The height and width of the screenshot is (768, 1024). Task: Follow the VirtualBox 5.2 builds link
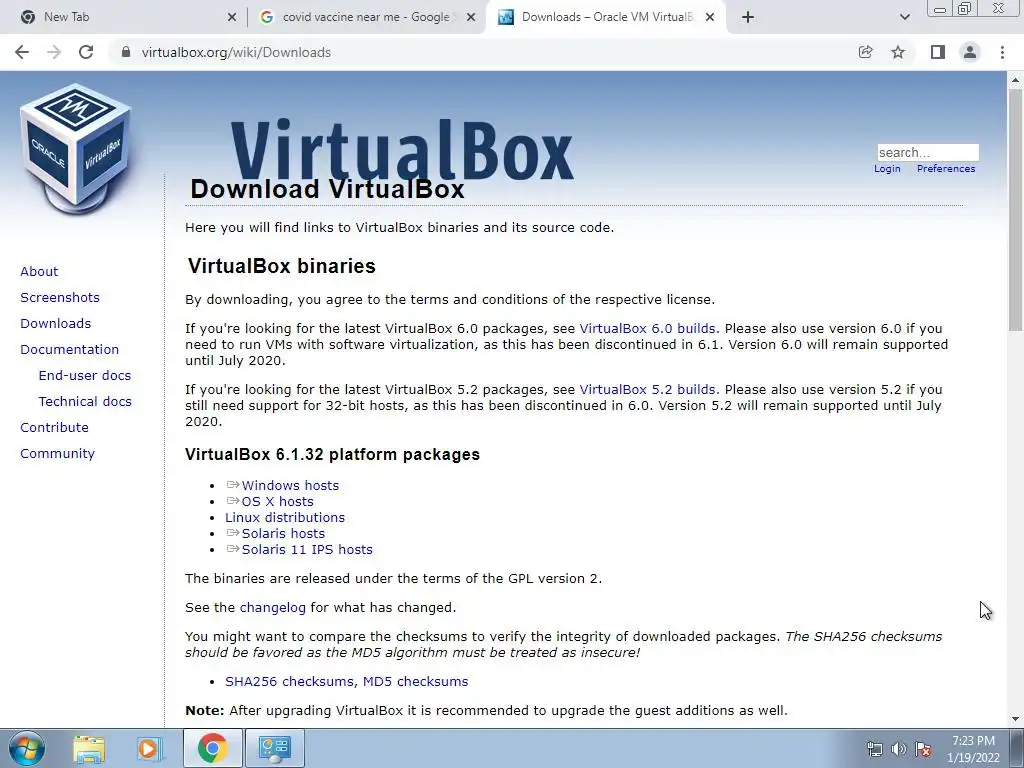point(647,389)
